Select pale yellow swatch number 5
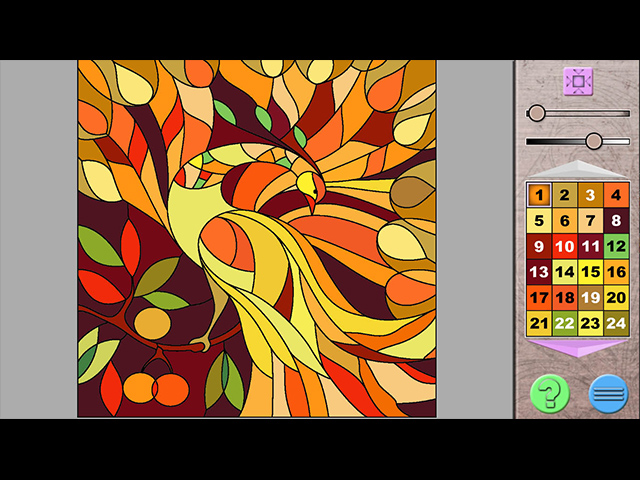 (539, 221)
